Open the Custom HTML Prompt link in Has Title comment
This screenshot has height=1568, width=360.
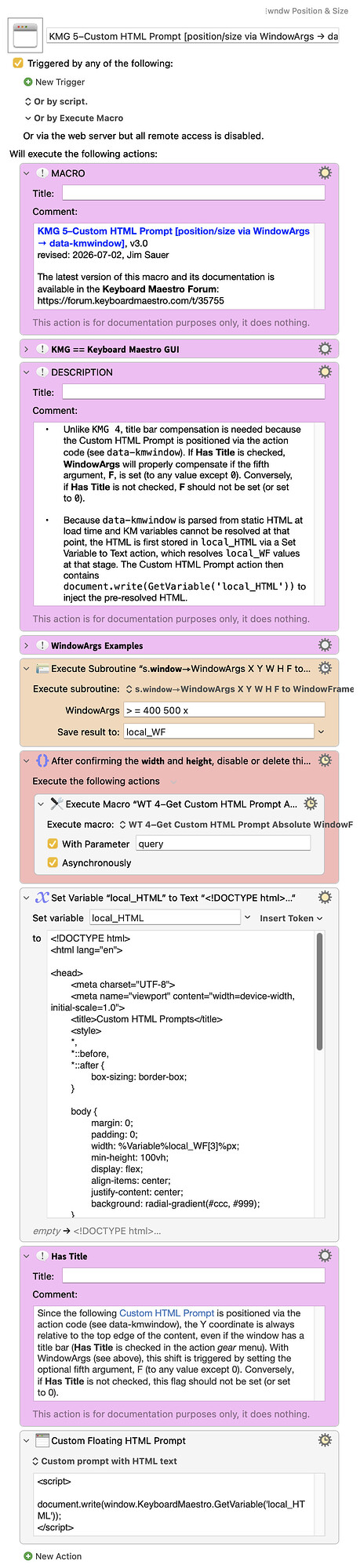[166, 1312]
